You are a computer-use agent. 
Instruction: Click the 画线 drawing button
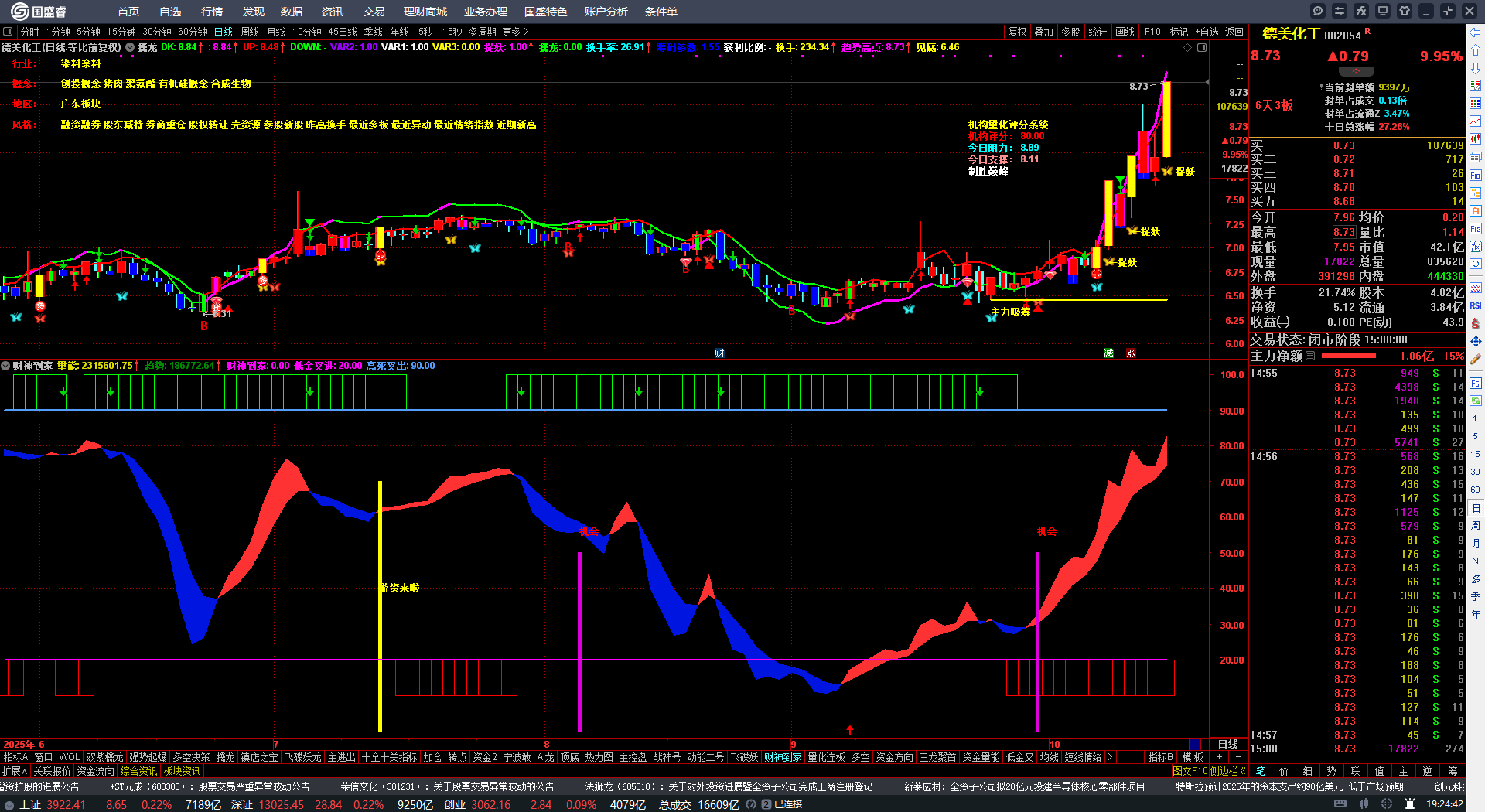pos(1125,32)
